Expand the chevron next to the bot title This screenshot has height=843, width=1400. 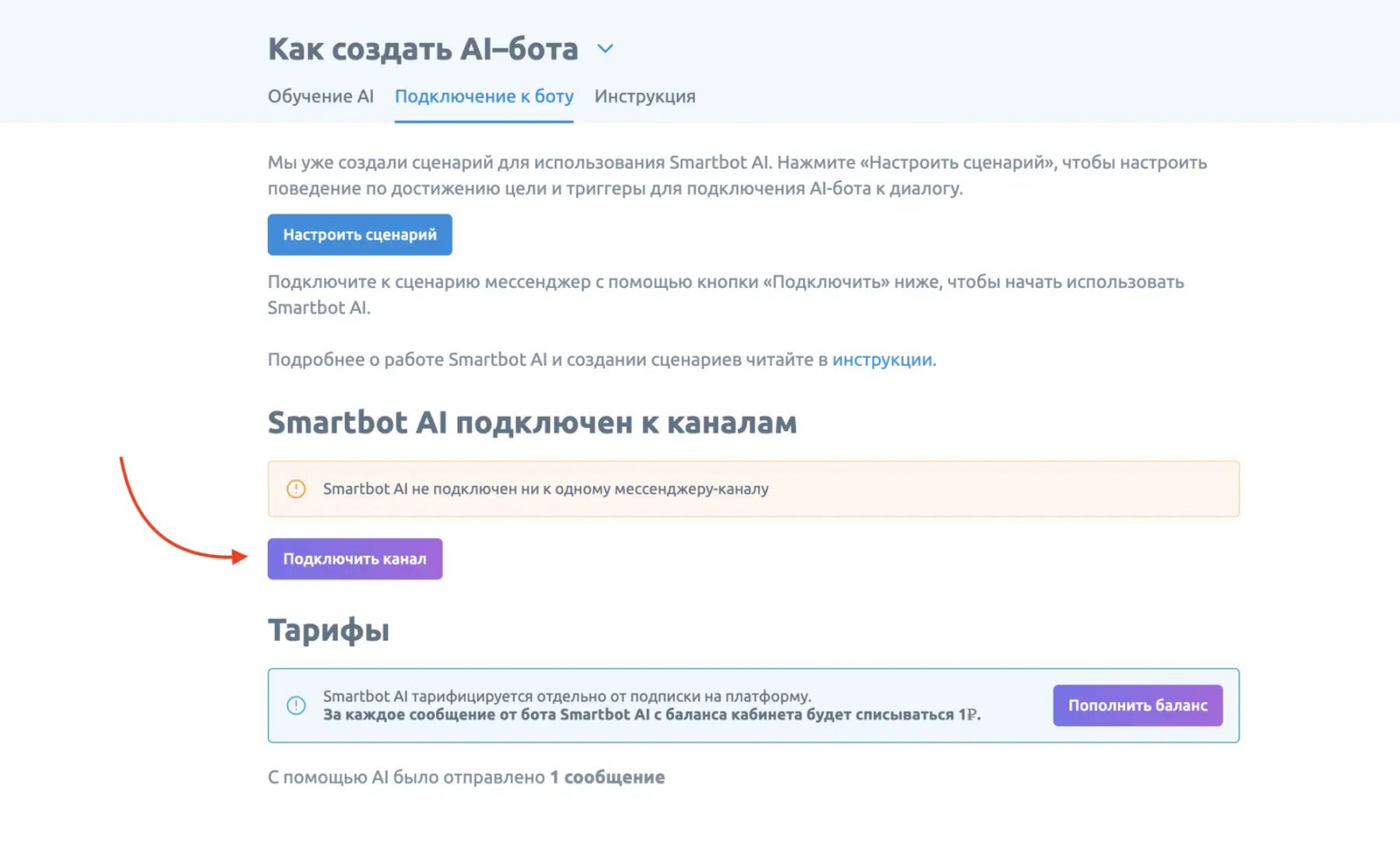tap(605, 49)
